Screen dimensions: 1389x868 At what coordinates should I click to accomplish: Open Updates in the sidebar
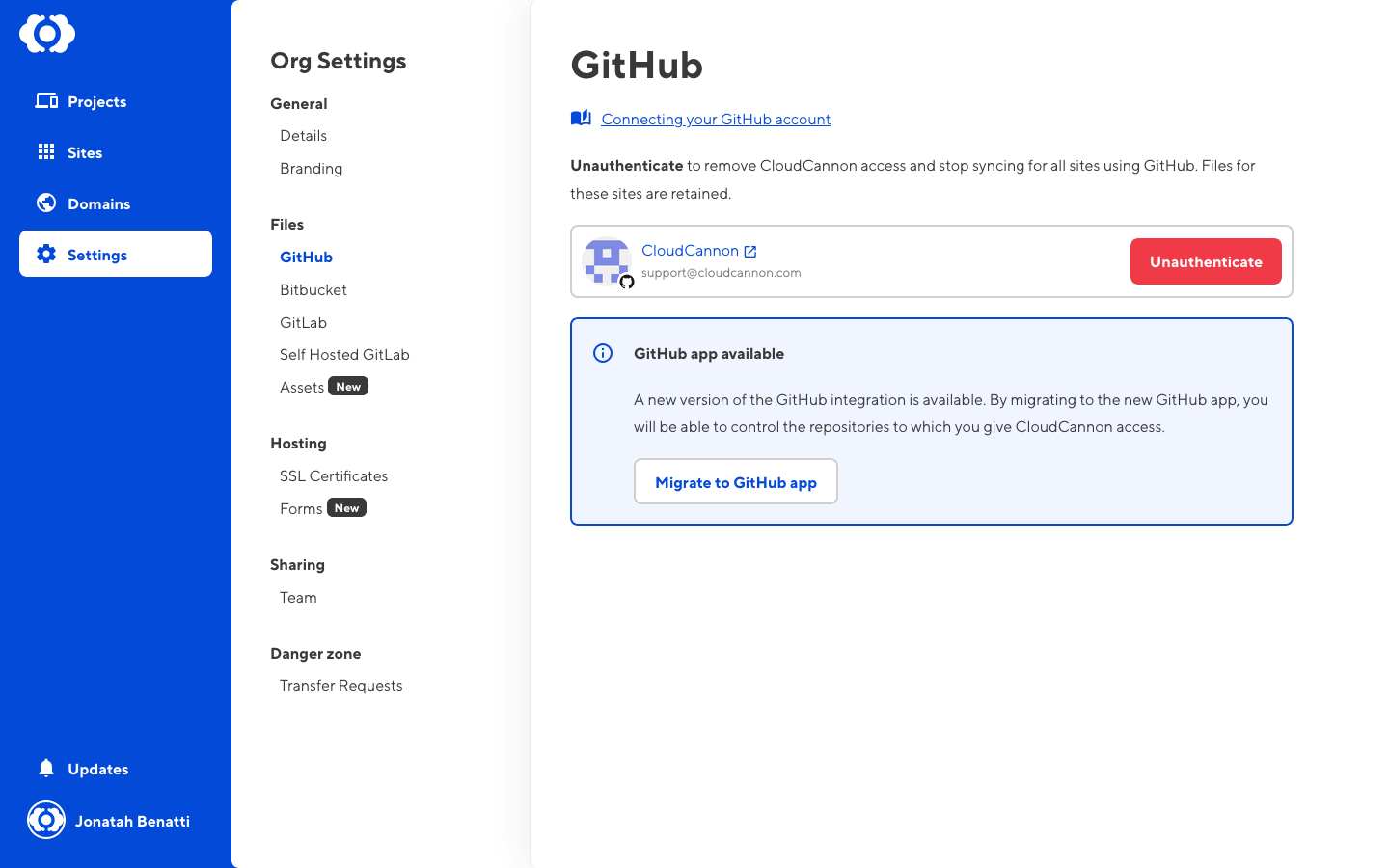click(x=116, y=769)
